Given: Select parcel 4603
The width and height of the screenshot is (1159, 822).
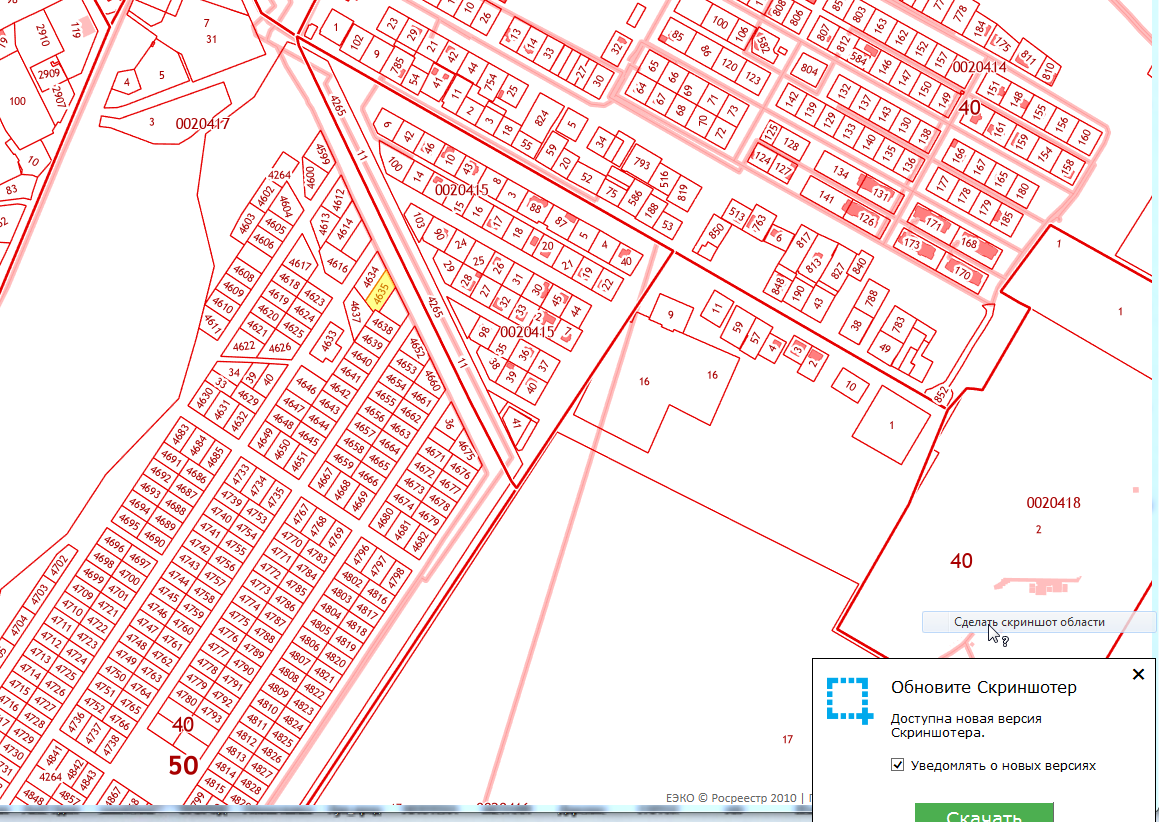Looking at the screenshot, I should (247, 223).
